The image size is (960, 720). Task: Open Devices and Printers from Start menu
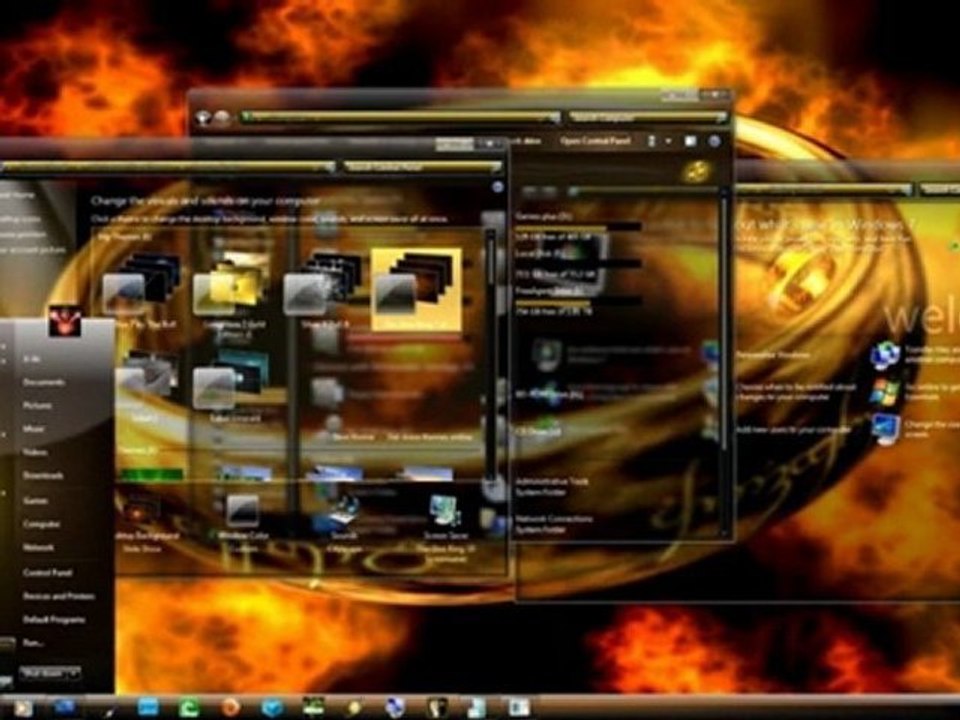pyautogui.click(x=59, y=596)
